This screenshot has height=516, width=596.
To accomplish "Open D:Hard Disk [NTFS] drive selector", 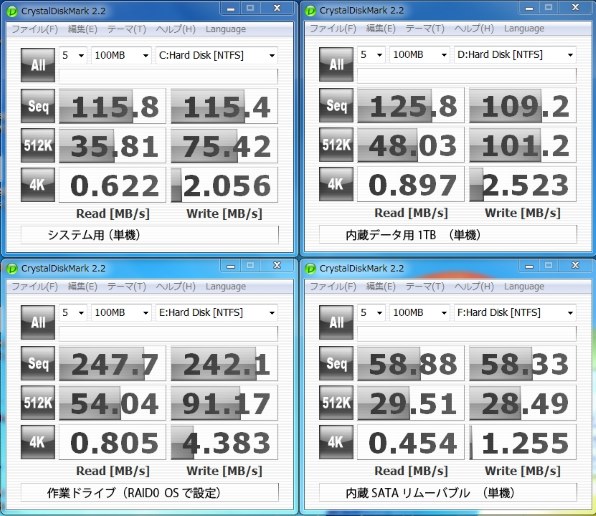I will point(515,55).
